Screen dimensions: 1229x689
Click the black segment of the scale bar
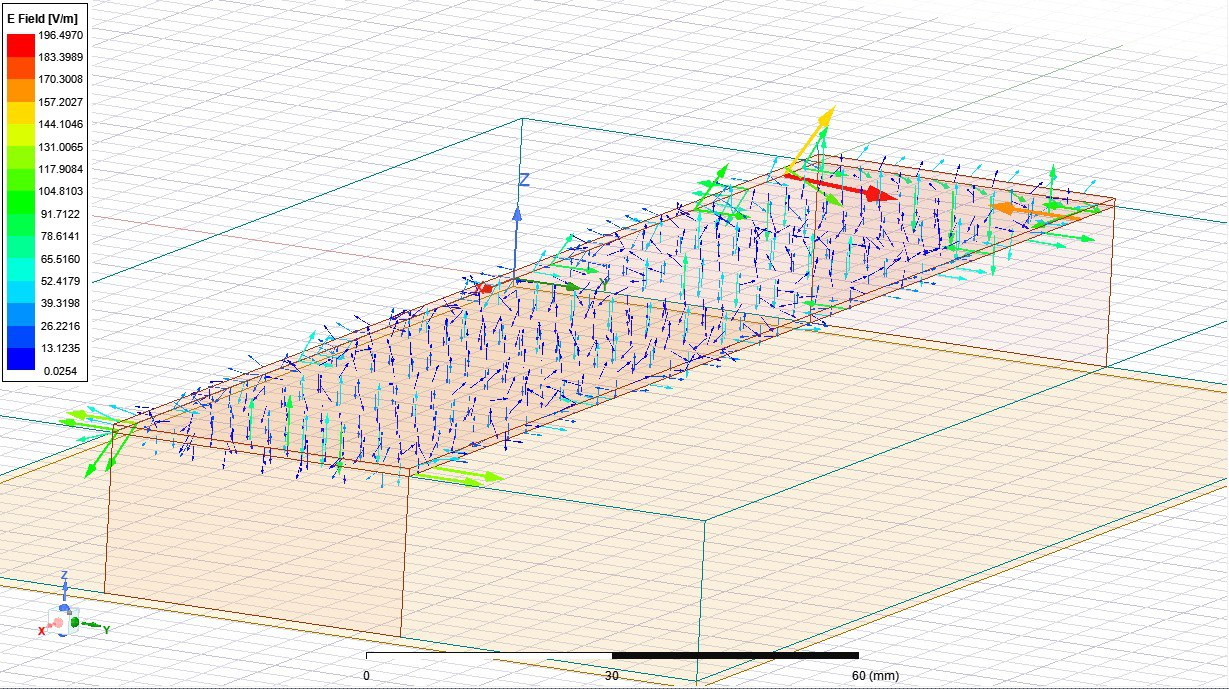pos(735,655)
